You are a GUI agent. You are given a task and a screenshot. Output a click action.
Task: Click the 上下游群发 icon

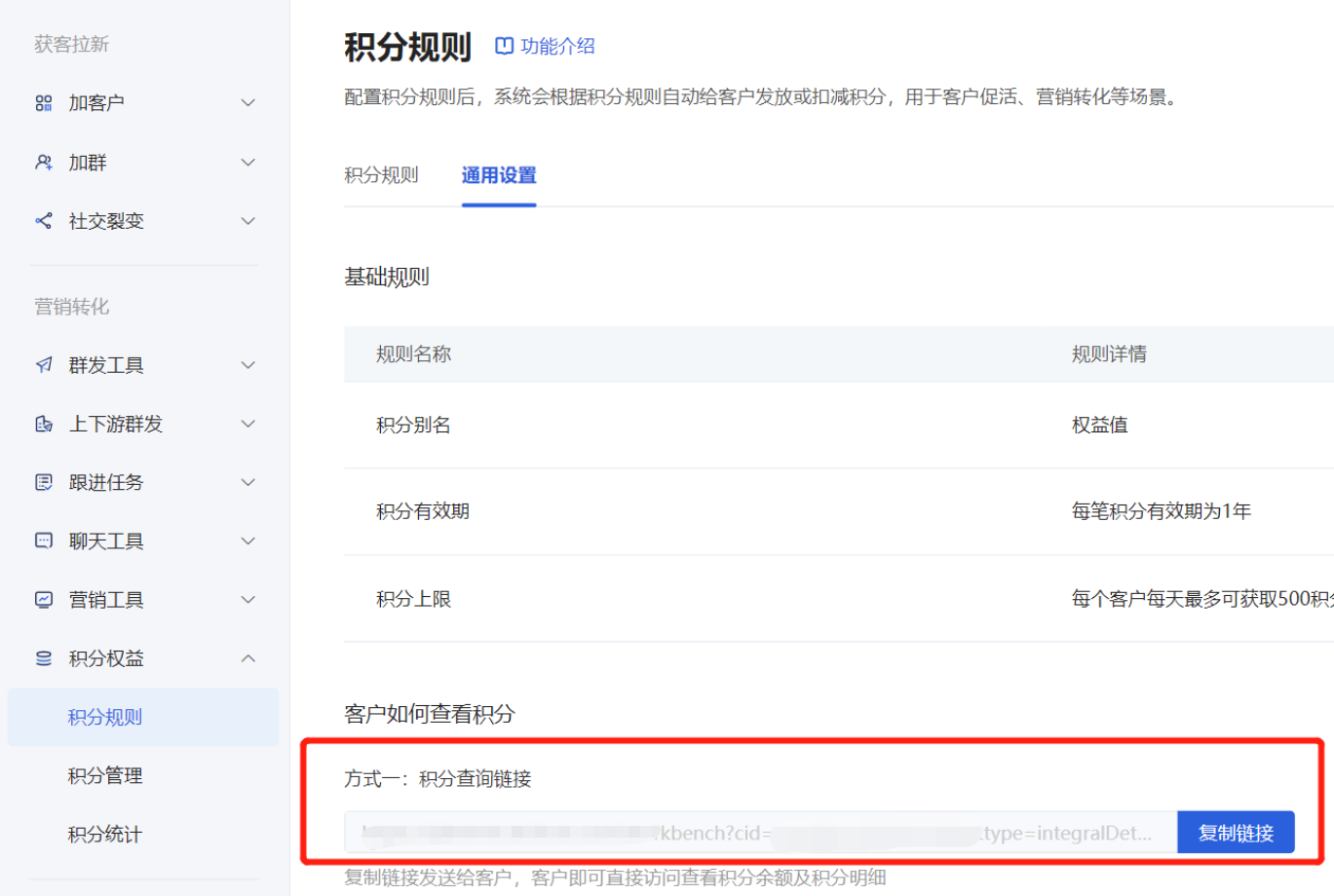(x=44, y=424)
